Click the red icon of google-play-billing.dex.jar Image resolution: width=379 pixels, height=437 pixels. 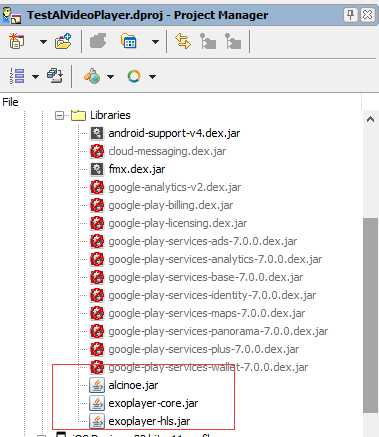coord(97,205)
